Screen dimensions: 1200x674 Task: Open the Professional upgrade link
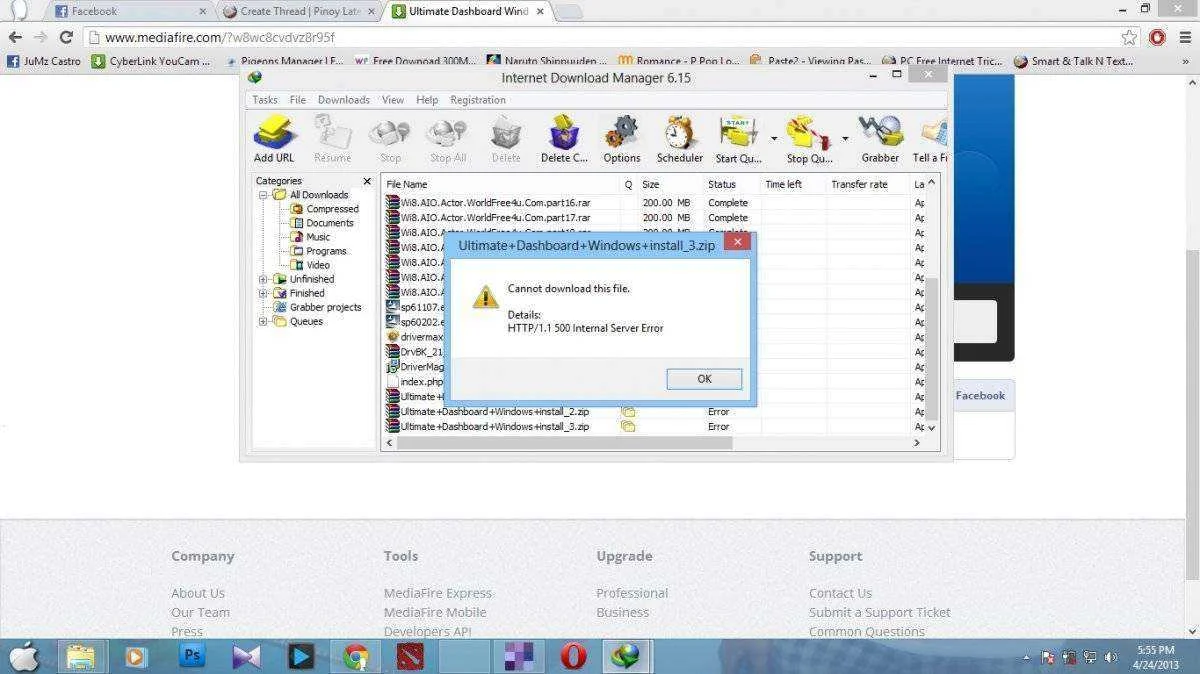coord(632,593)
